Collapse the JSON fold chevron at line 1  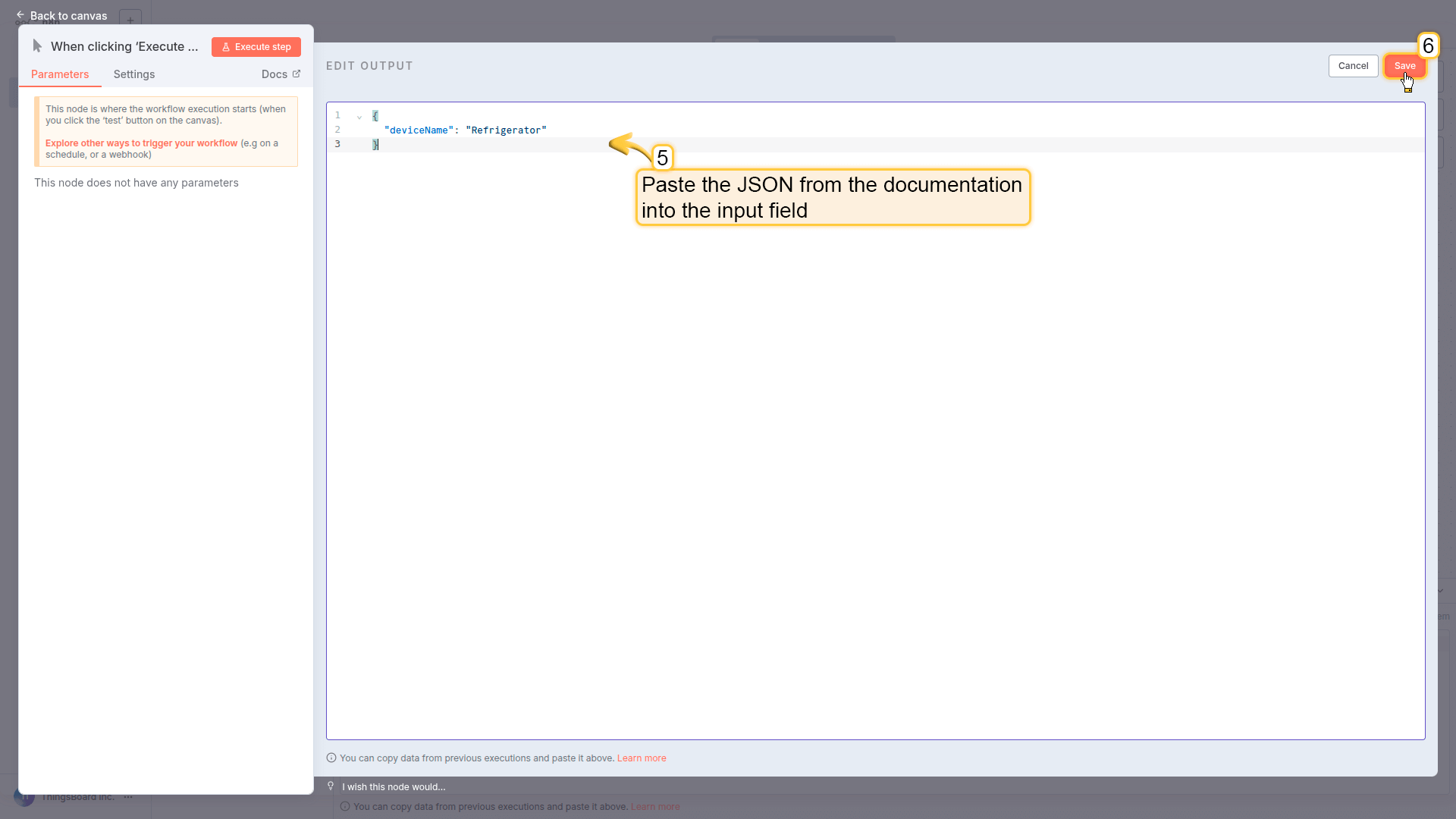[359, 117]
